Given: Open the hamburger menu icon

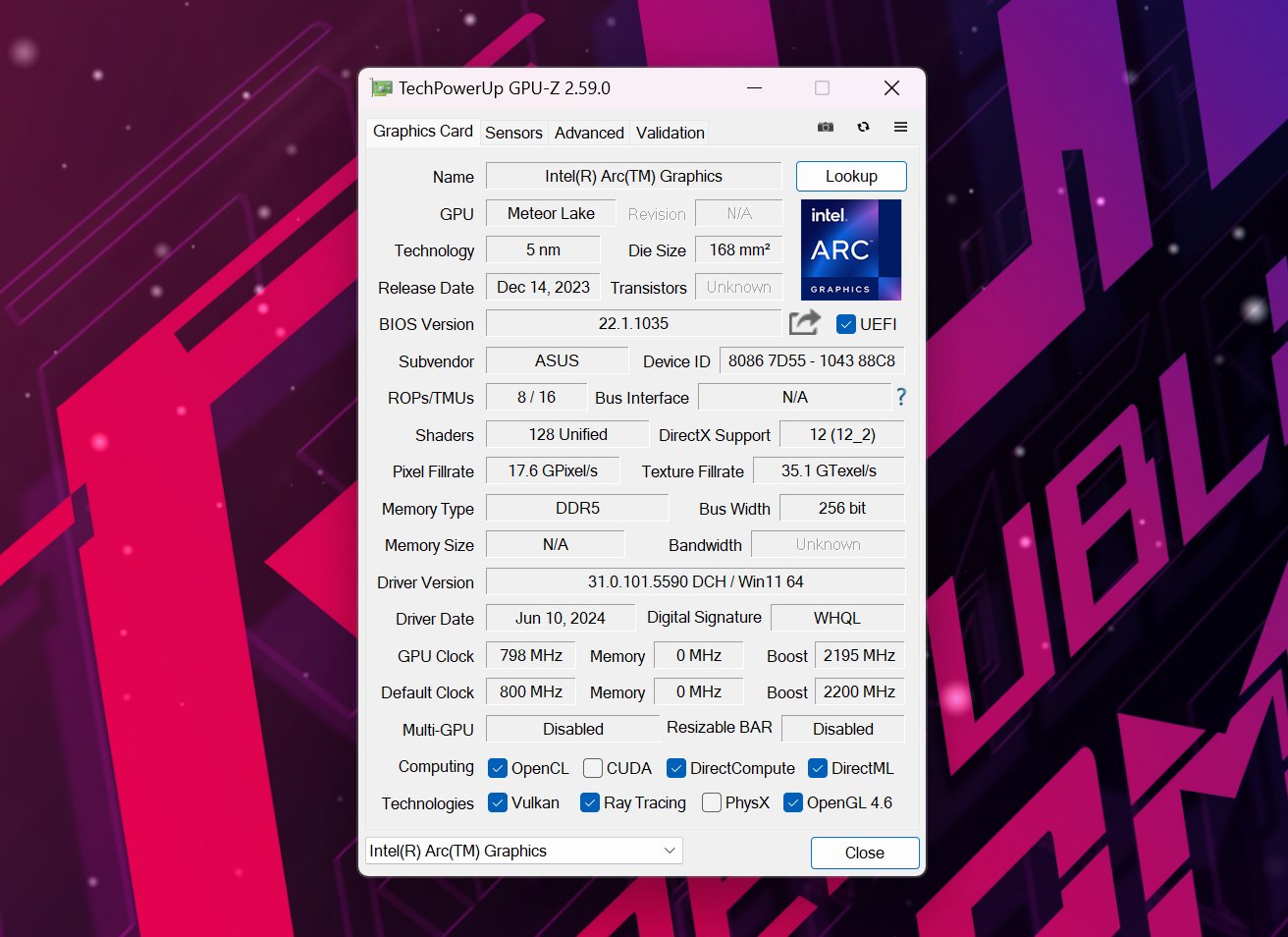Looking at the screenshot, I should [x=900, y=127].
